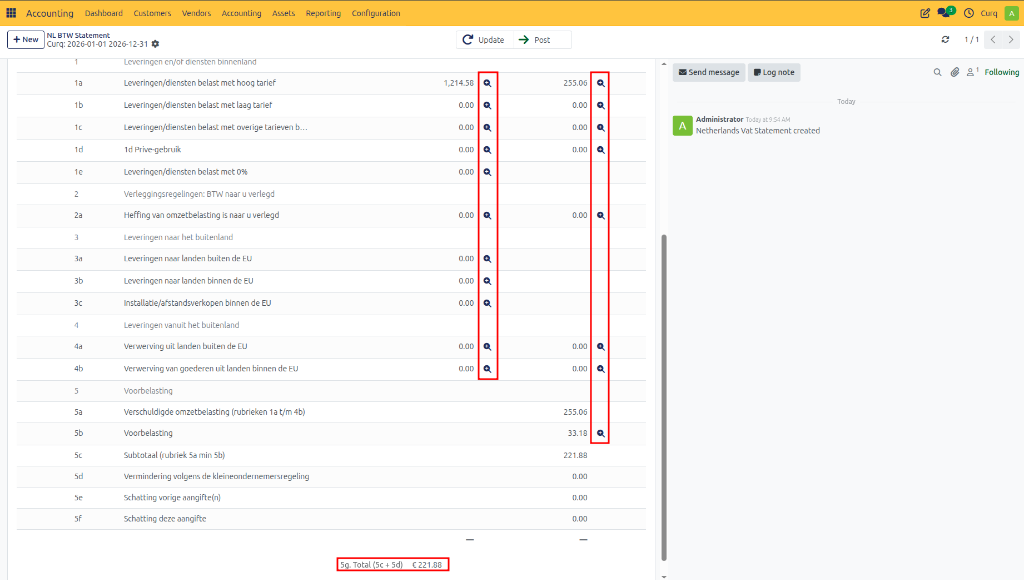Open the Vendors menu
Image resolution: width=1024 pixels, height=580 pixels.
196,13
